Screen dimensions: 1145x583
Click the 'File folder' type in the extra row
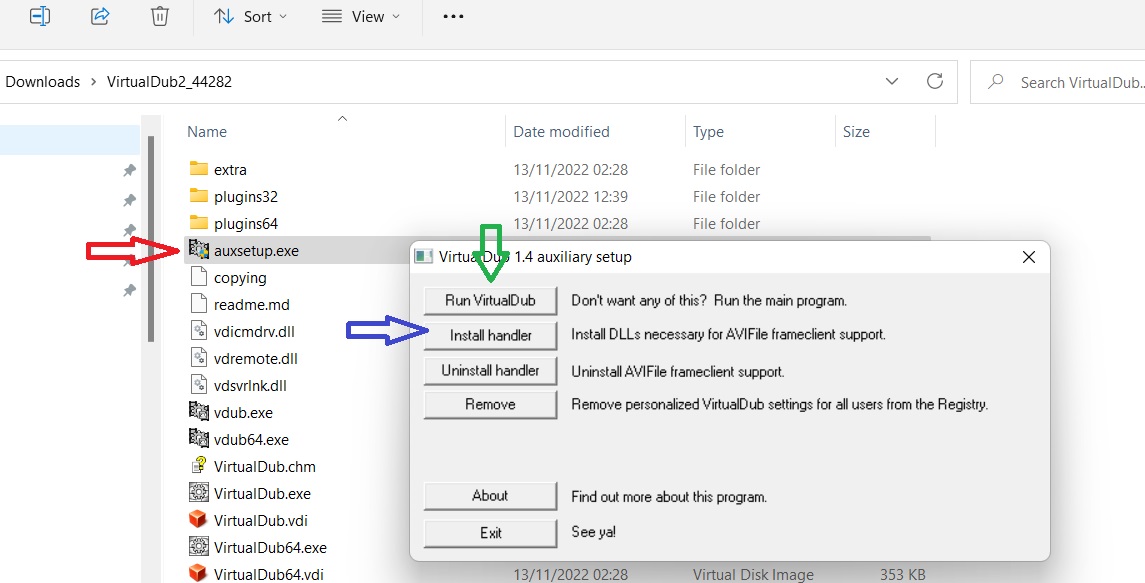coord(727,169)
